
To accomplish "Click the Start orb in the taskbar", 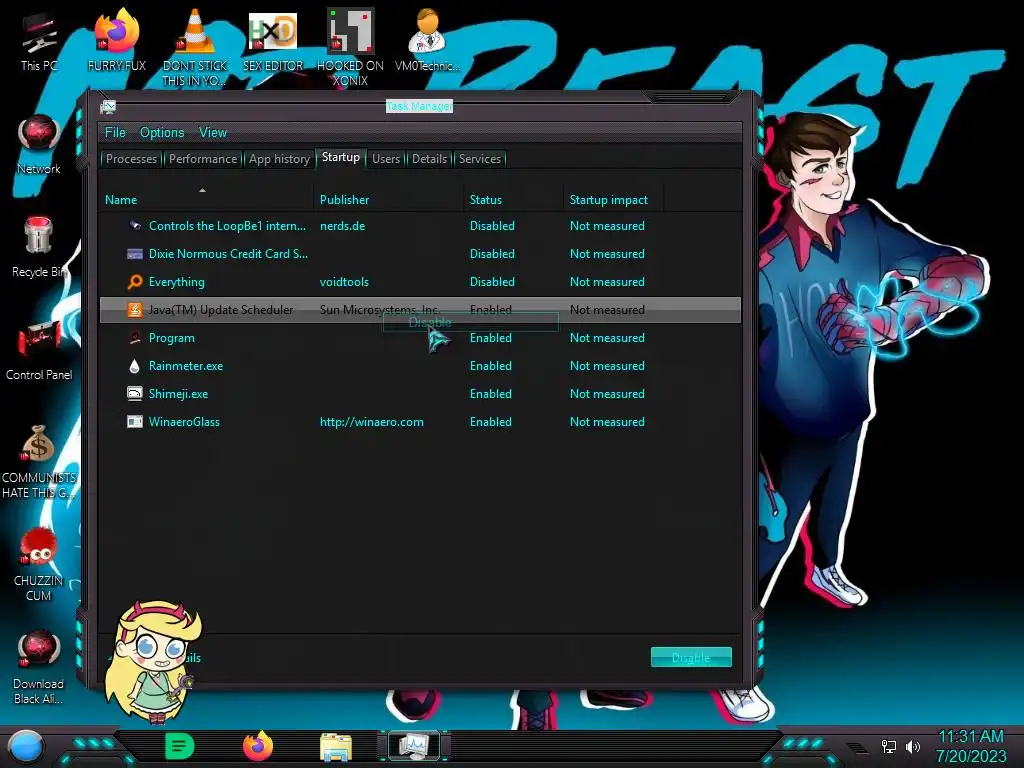I will (26, 747).
